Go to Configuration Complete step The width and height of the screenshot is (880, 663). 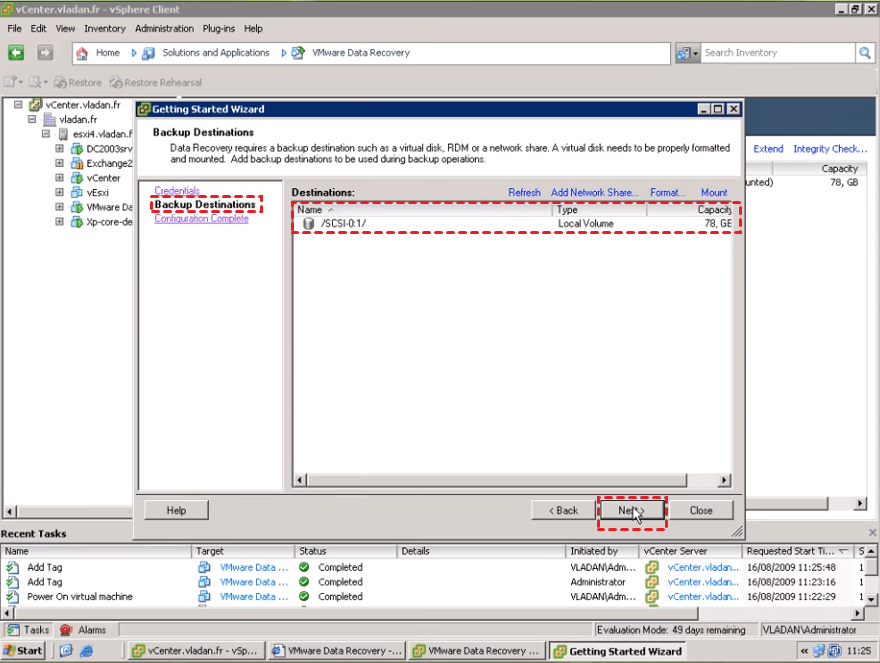201,218
